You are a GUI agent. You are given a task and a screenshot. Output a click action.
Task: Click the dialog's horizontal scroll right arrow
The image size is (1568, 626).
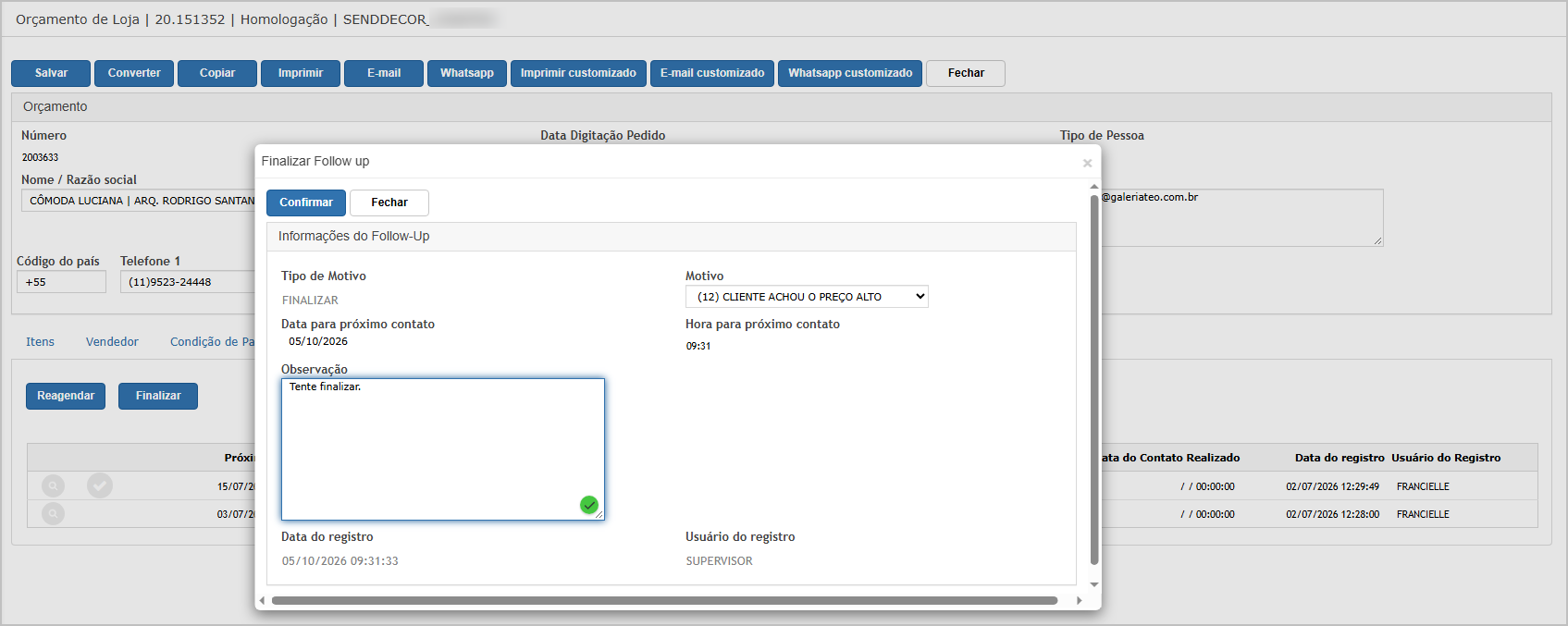(1080, 600)
